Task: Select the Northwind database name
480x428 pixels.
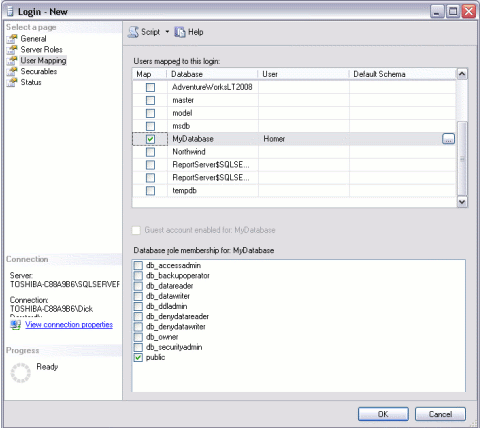Action: (189, 152)
